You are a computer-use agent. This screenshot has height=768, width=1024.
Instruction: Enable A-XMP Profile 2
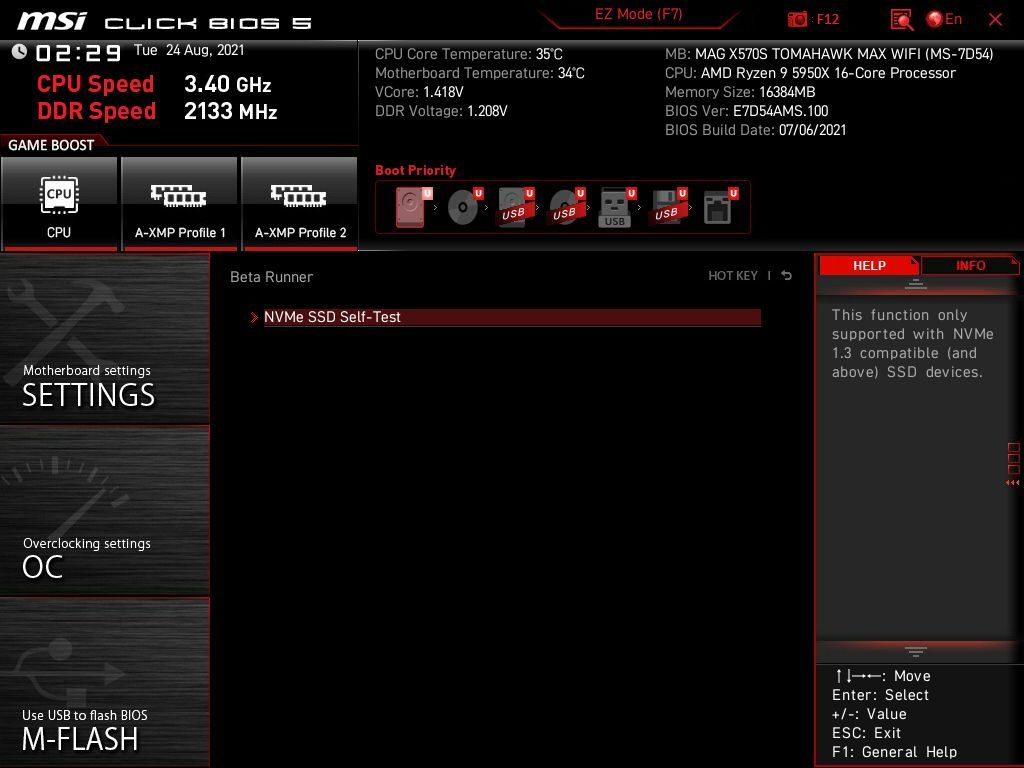click(x=300, y=204)
